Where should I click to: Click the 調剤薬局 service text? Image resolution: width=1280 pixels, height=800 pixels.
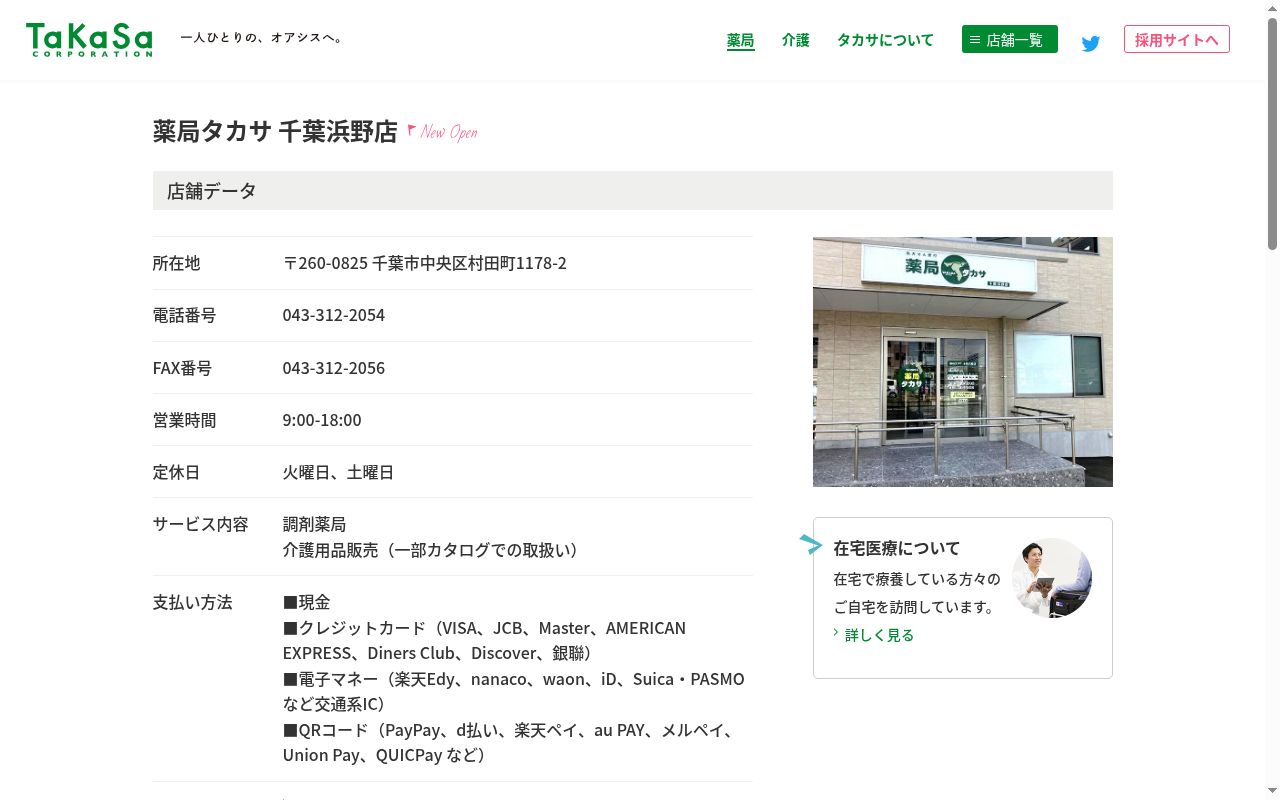pos(314,524)
